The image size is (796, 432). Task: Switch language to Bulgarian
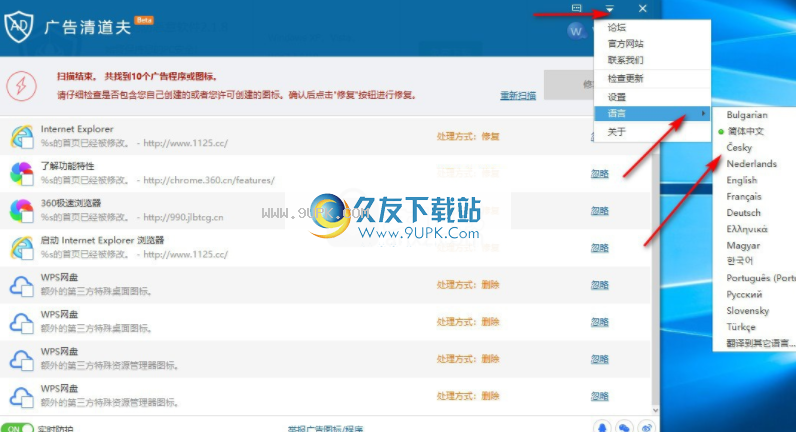point(747,115)
